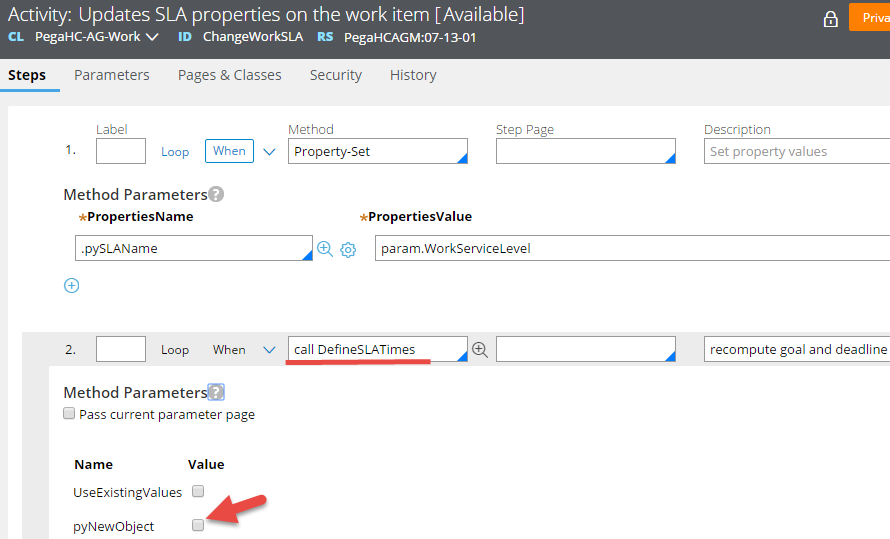Collapse step 1 with chevron
The image size is (890, 539).
[x=270, y=151]
